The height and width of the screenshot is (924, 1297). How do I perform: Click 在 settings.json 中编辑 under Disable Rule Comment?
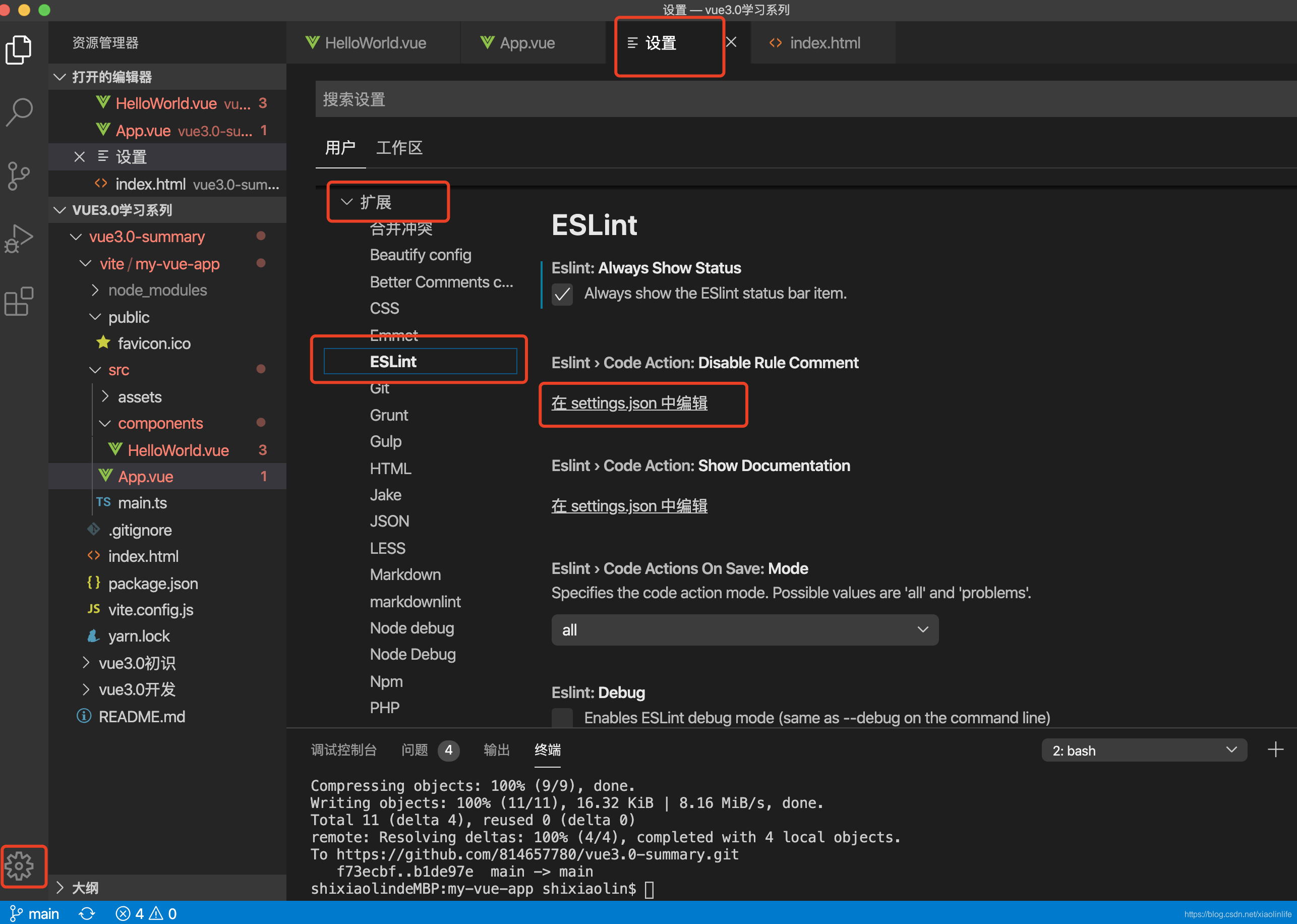[x=629, y=403]
